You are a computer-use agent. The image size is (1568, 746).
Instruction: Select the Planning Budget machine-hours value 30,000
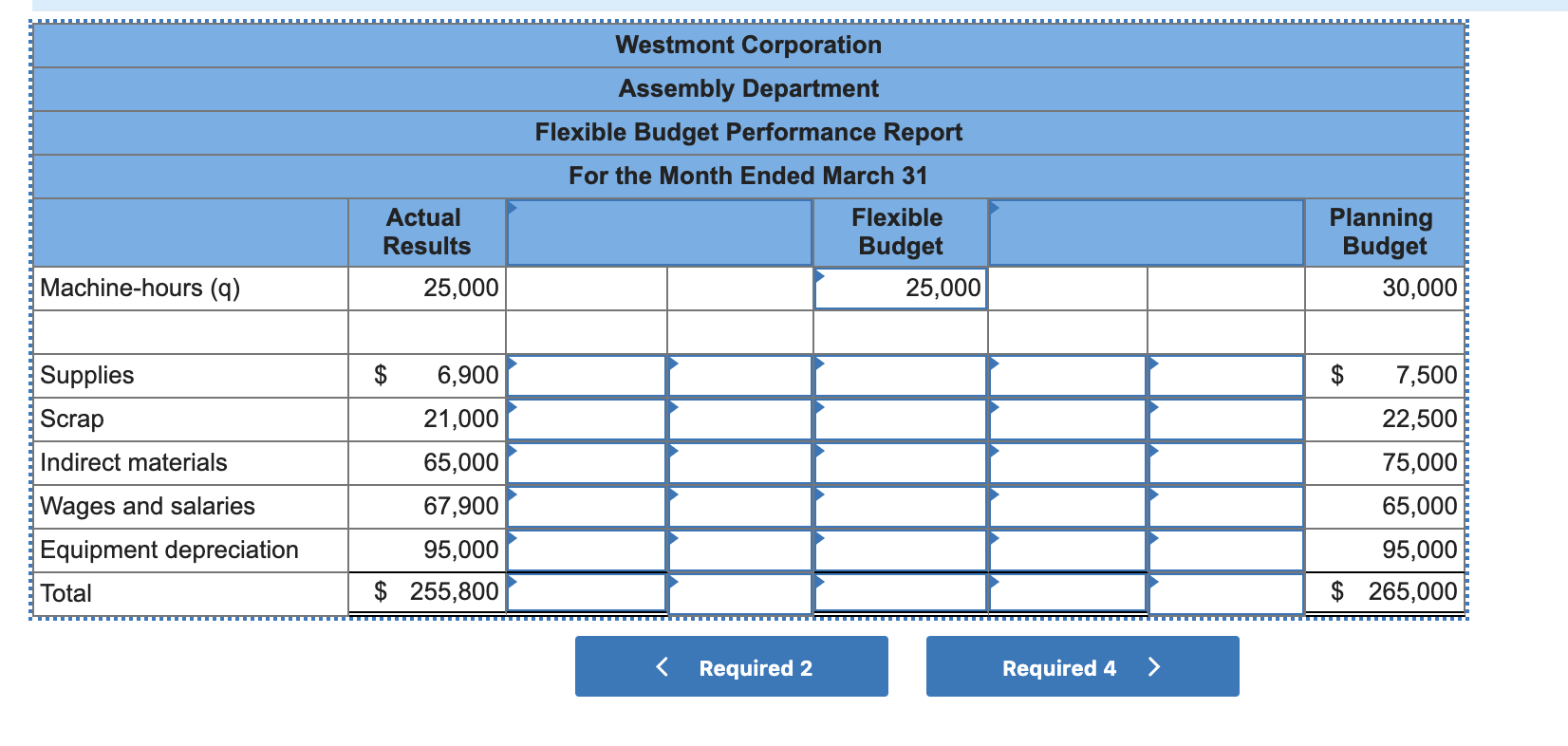[1419, 288]
